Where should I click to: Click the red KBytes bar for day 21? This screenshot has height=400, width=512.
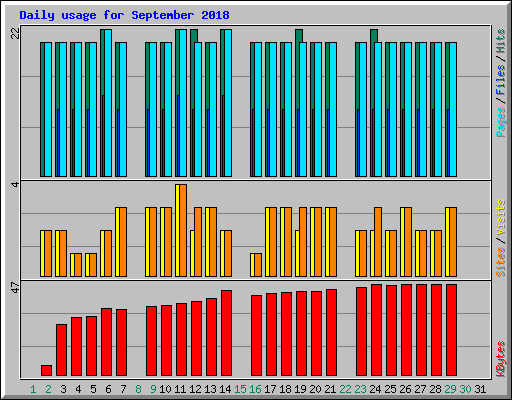coord(331,333)
